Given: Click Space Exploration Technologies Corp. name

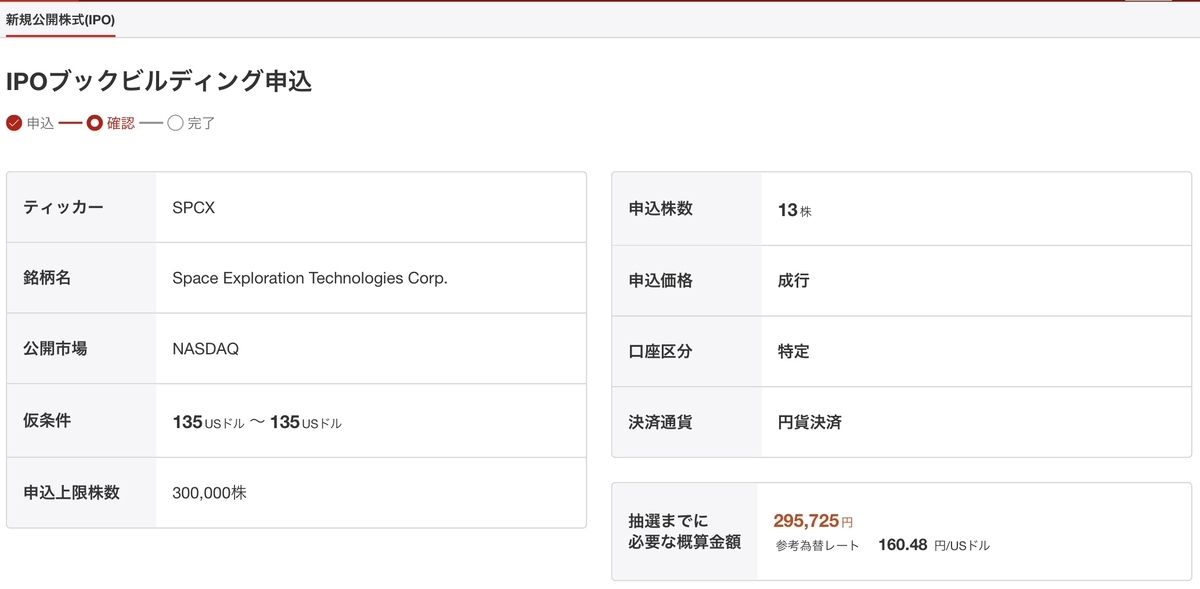Looking at the screenshot, I should pos(310,278).
